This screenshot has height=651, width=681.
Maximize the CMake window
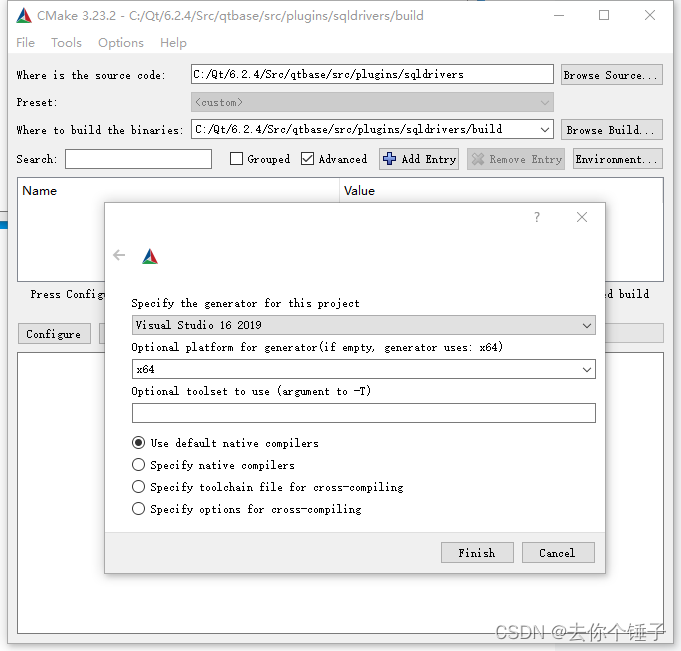pyautogui.click(x=604, y=16)
